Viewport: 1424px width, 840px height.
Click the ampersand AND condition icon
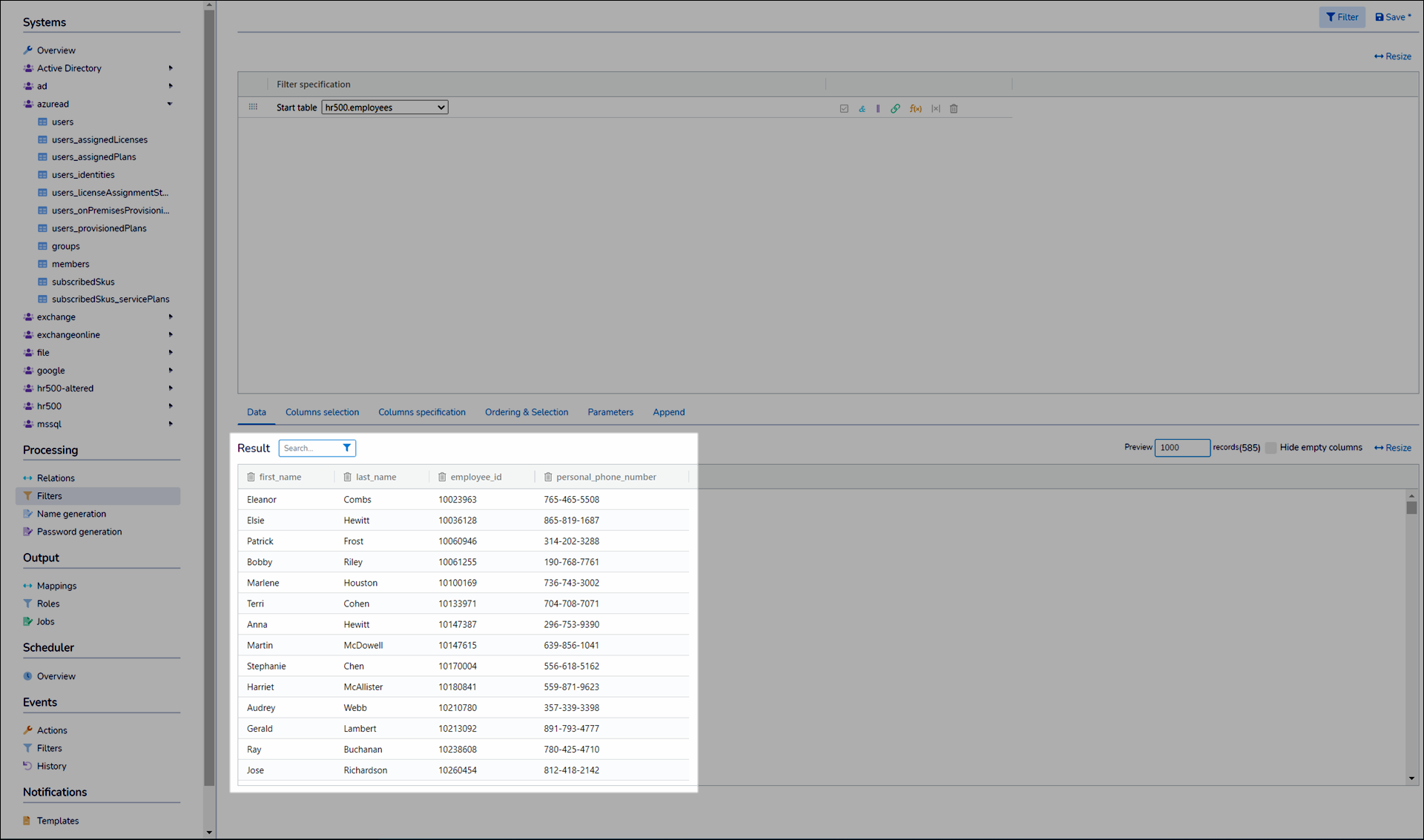click(862, 109)
